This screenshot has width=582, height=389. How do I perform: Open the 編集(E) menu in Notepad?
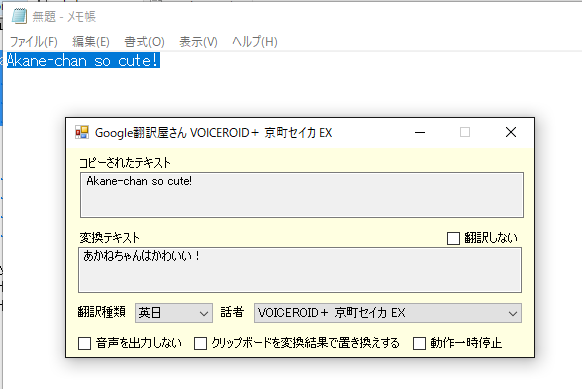(x=91, y=42)
